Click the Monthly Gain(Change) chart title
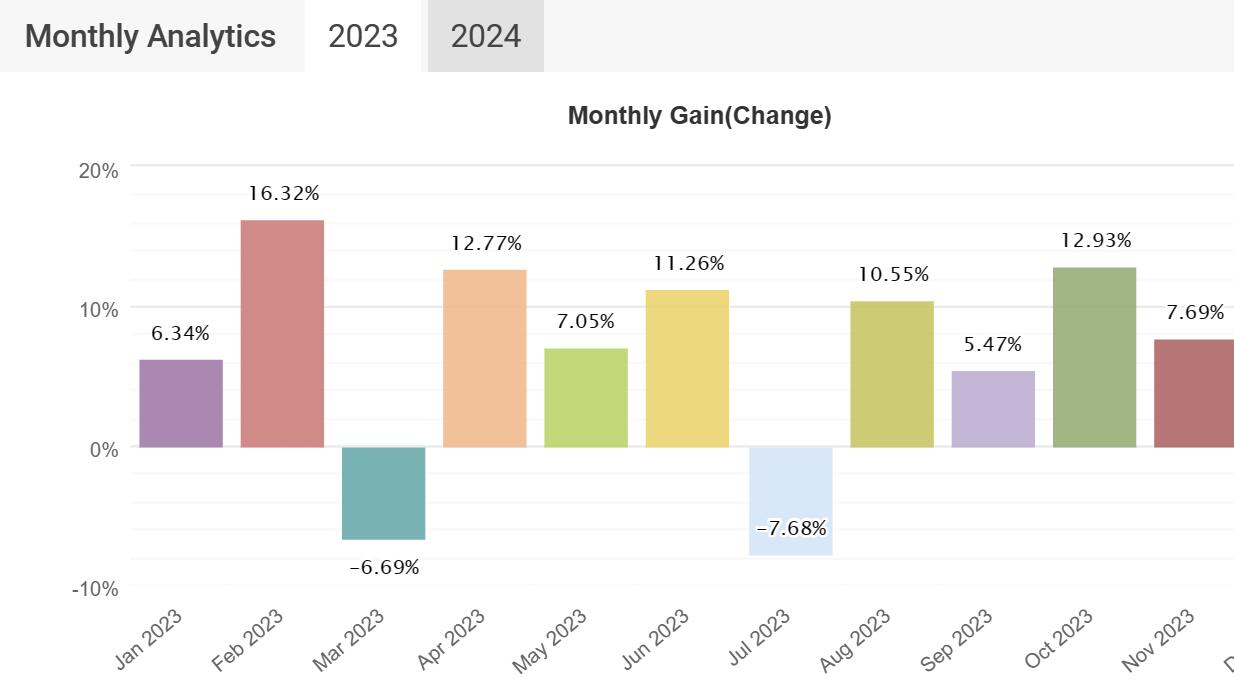This screenshot has width=1234, height=679. pos(699,116)
